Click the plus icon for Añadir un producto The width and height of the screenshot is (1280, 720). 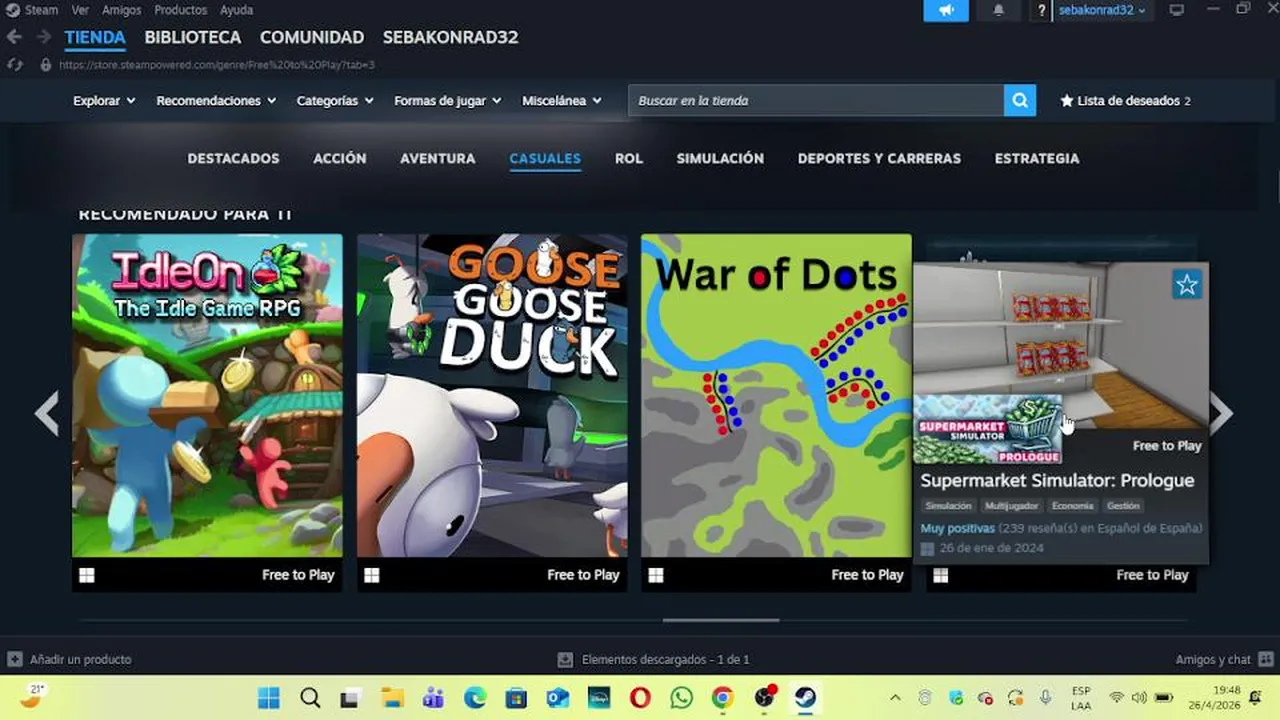point(15,659)
